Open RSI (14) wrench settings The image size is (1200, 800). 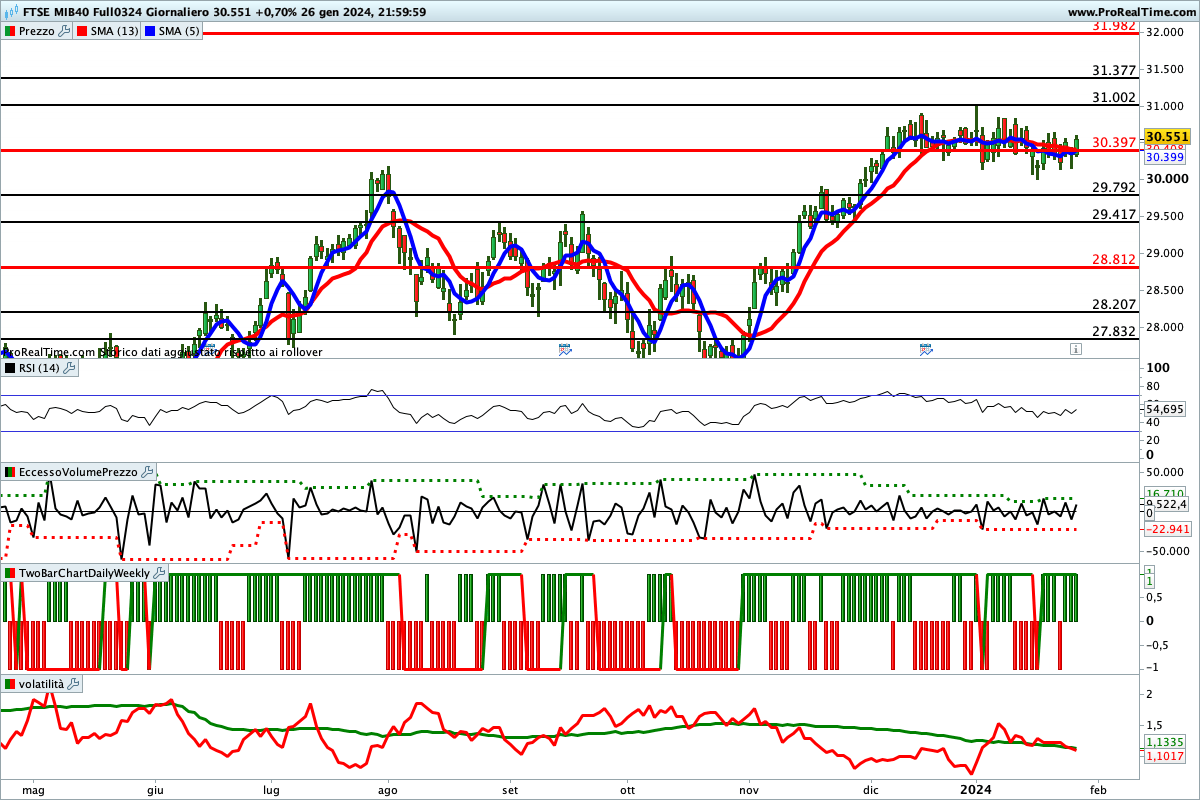(69, 368)
